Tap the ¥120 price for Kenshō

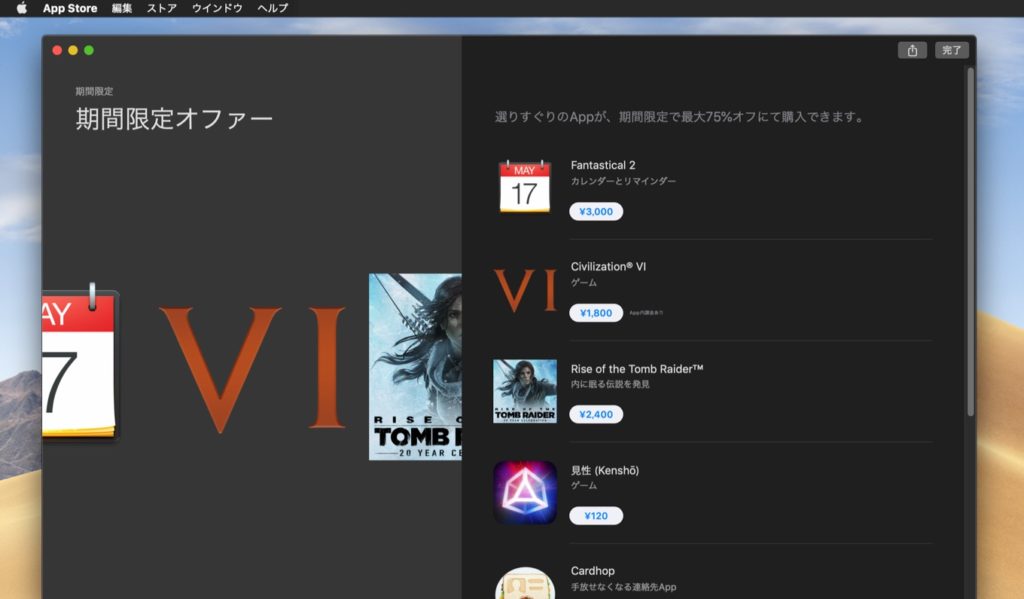click(594, 514)
